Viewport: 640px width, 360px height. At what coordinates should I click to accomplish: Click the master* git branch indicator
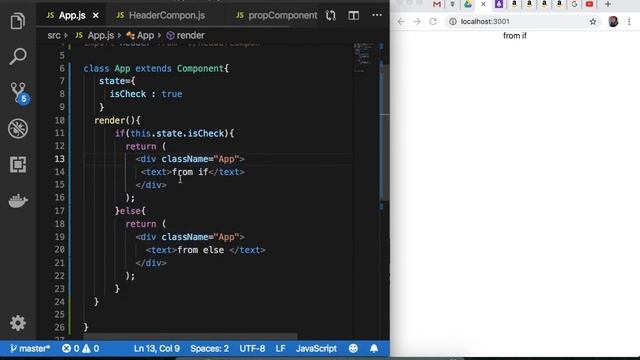[x=30, y=349]
